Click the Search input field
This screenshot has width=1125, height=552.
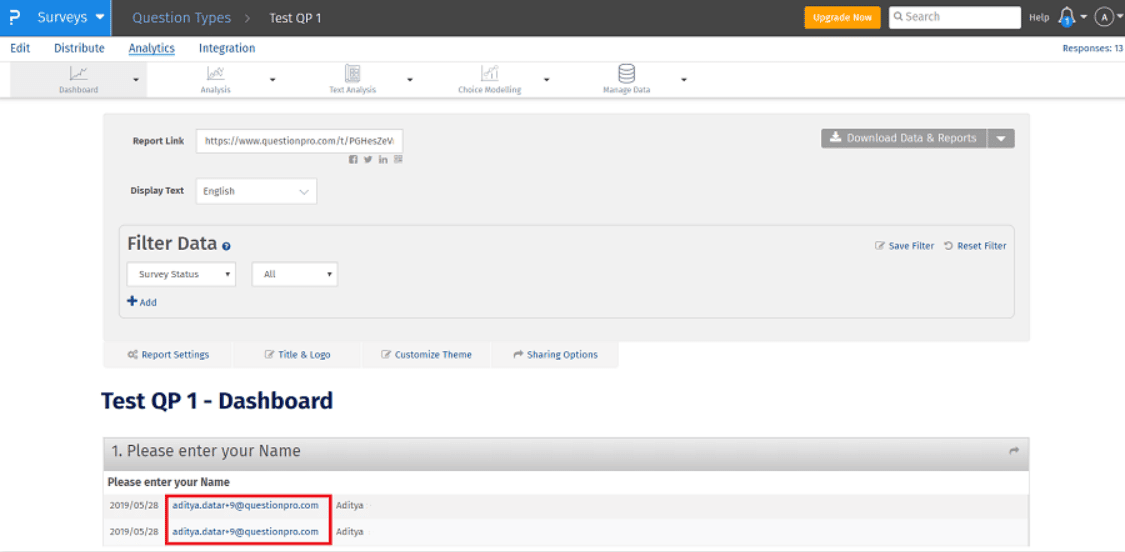pos(955,17)
